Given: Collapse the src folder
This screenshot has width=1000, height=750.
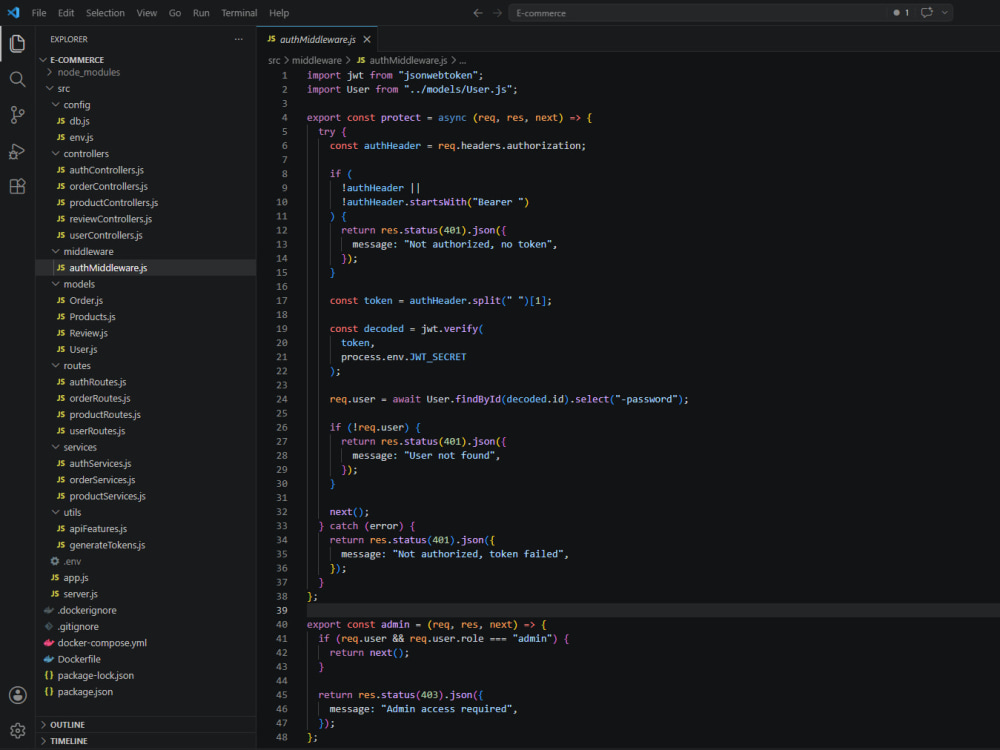Looking at the screenshot, I should [63, 89].
